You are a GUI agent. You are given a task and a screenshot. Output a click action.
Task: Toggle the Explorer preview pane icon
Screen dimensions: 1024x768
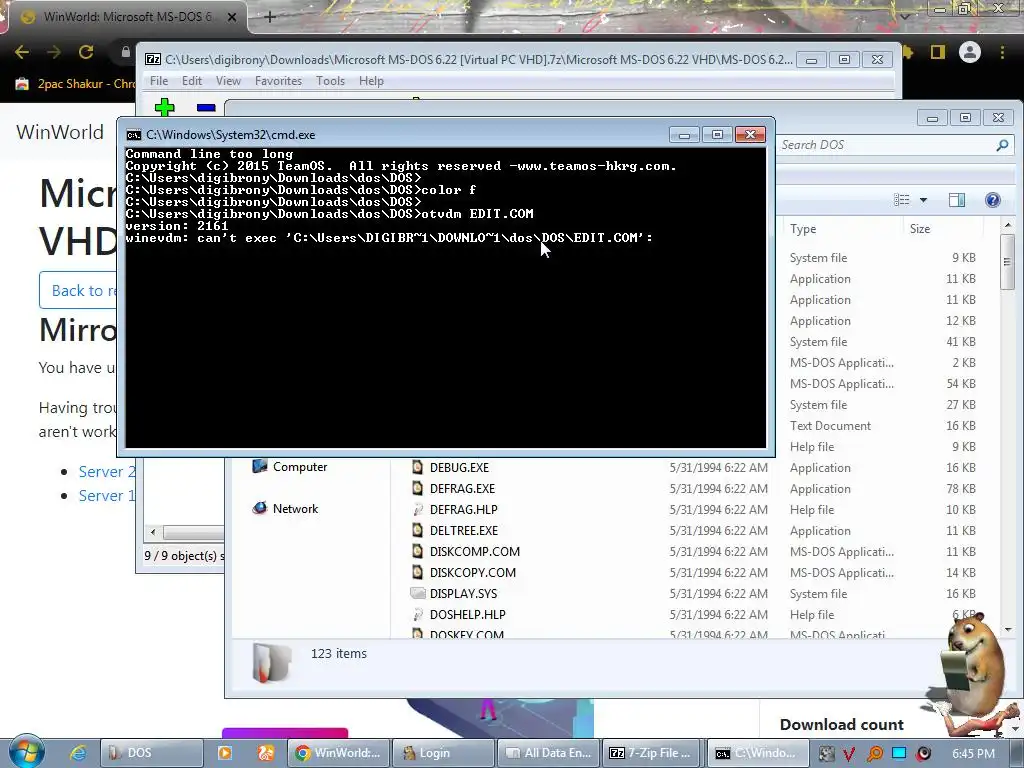pos(957,200)
